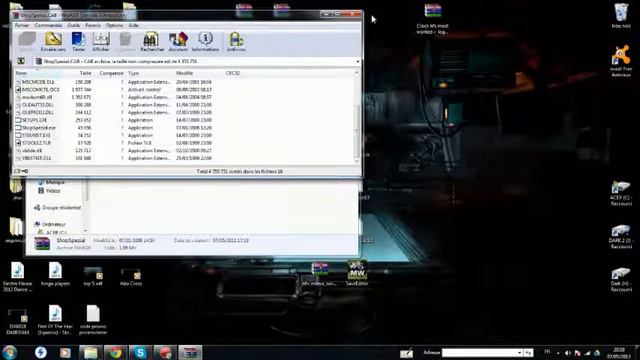Click the up-one-level icon beside address bar

(x=21, y=61)
